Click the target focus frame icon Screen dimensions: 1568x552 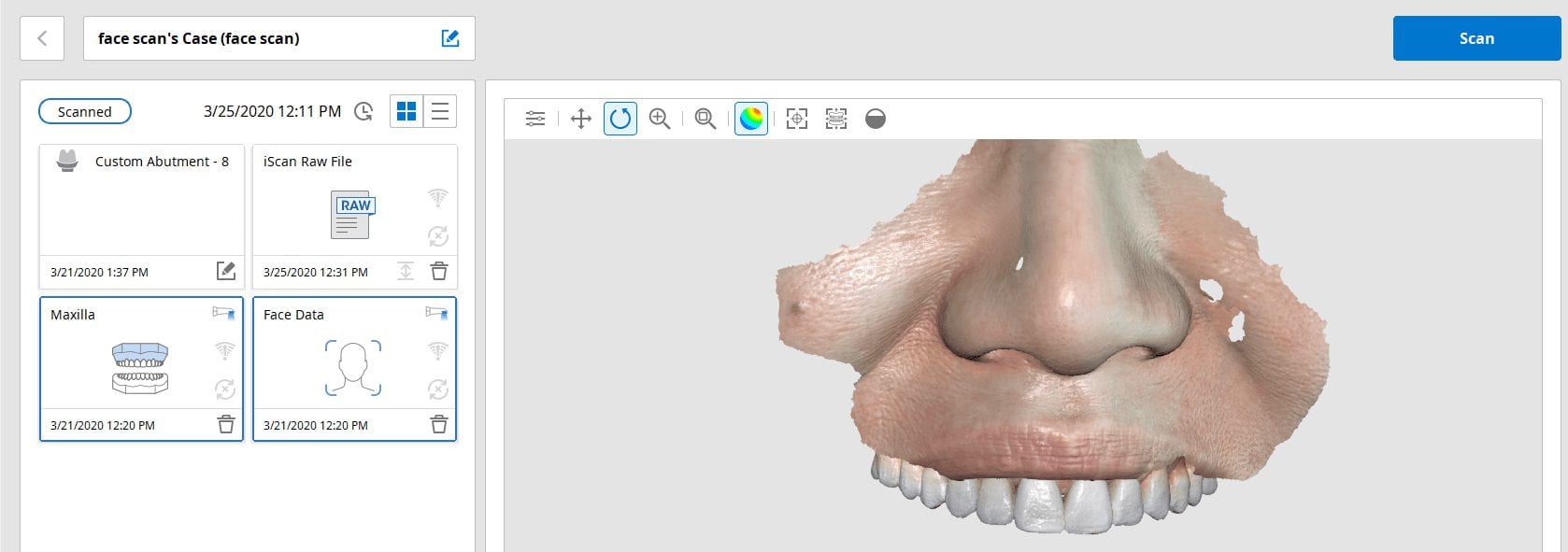click(x=797, y=119)
